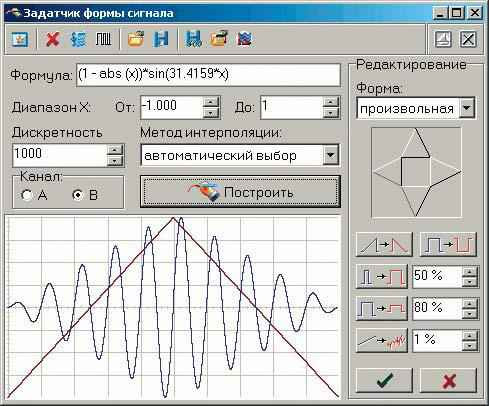Click the square wave invert transform button
Screen dimensions: 489x406
point(448,245)
